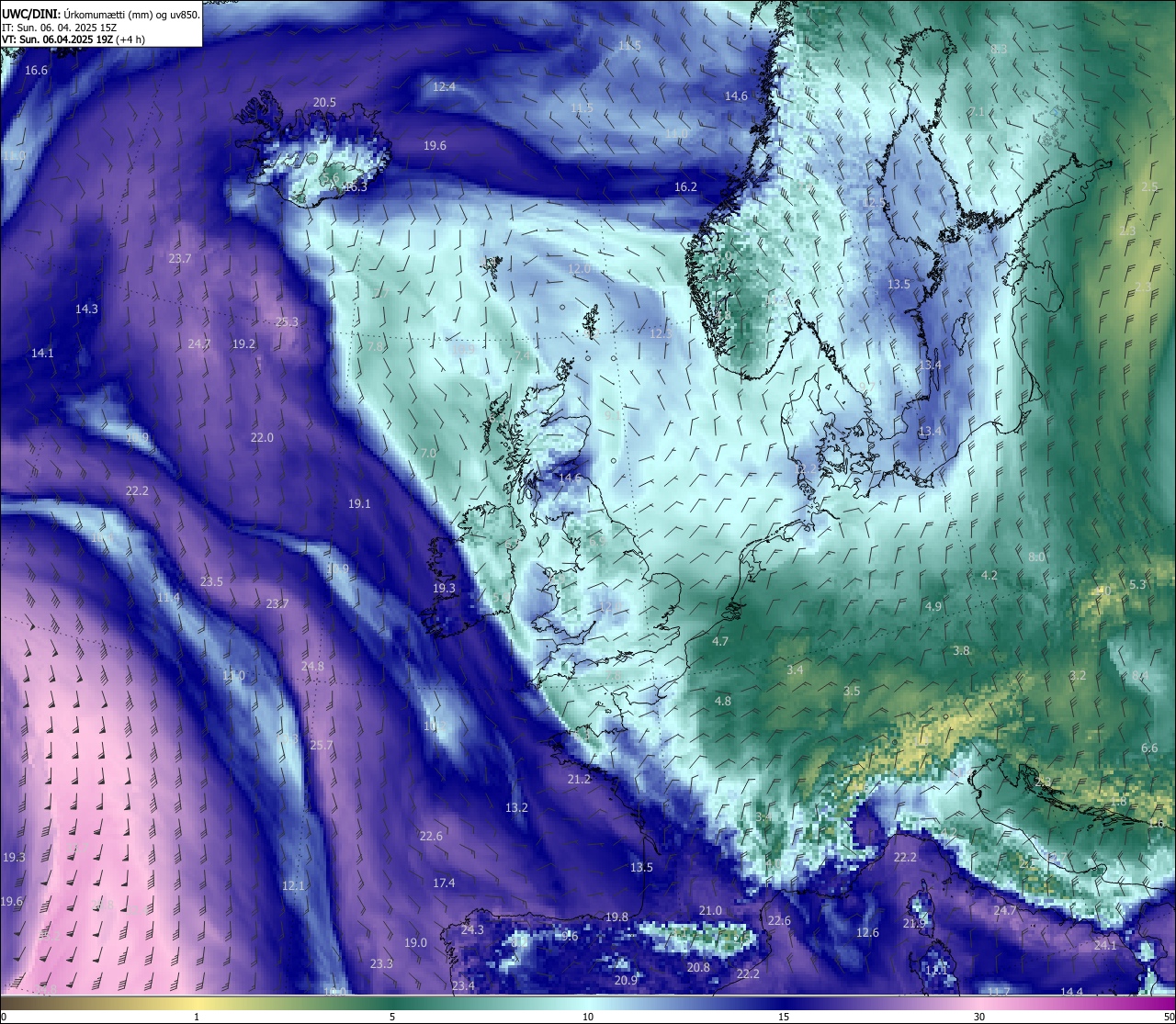Click the 'IT: Sun. 06. 04. 2025 15Z' line
The image size is (1176, 1024).
coord(60,28)
